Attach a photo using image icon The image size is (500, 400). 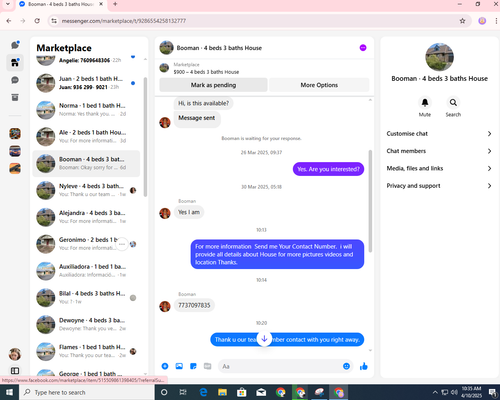(179, 366)
